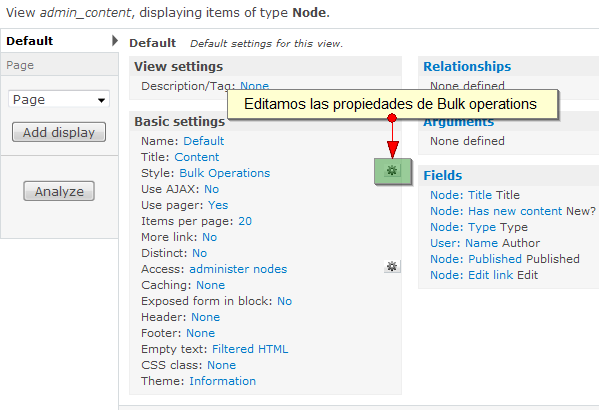Switch to the Page display tab
Image resolution: width=599 pixels, height=410 pixels.
coord(20,65)
